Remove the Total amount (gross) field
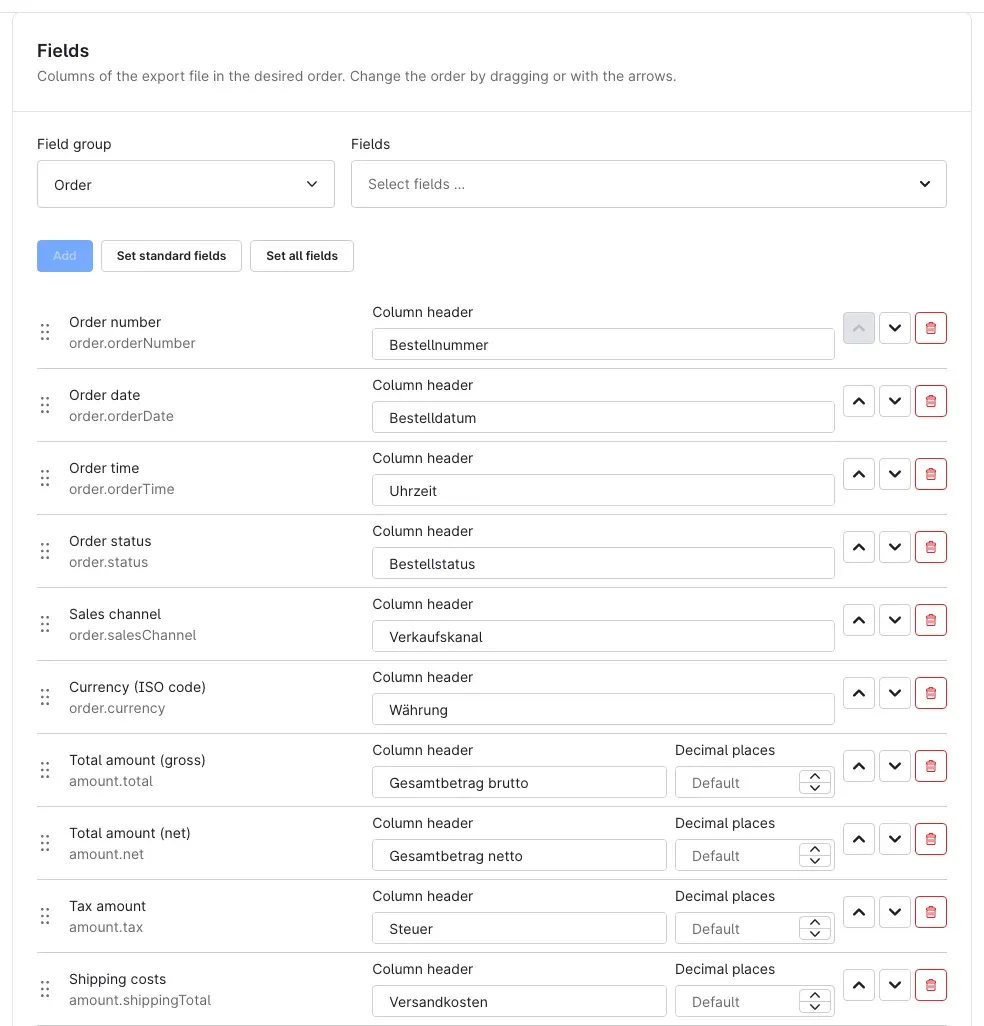984x1026 pixels. tap(930, 766)
